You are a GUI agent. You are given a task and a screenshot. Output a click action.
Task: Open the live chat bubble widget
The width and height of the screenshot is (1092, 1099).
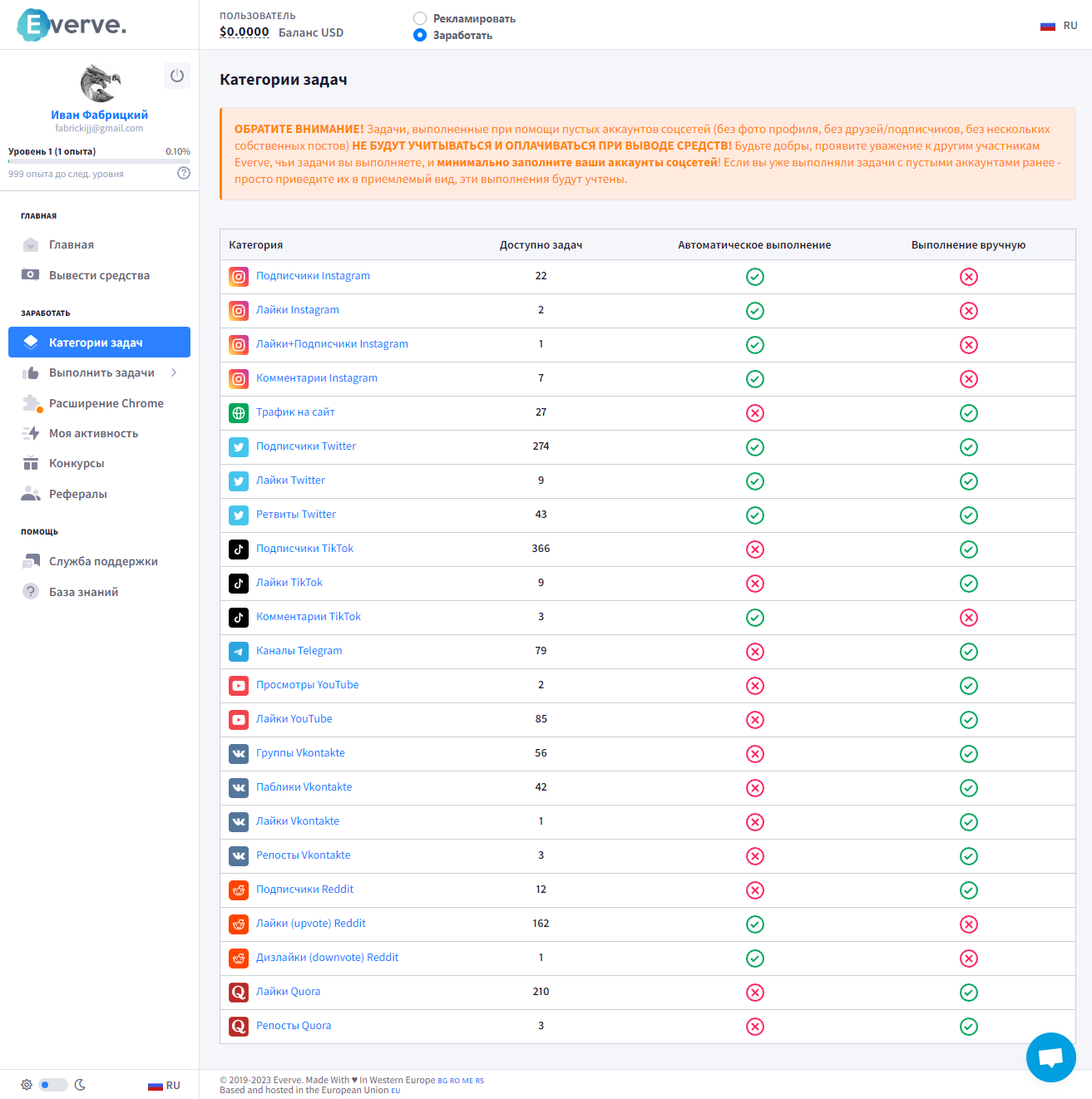click(x=1050, y=1057)
